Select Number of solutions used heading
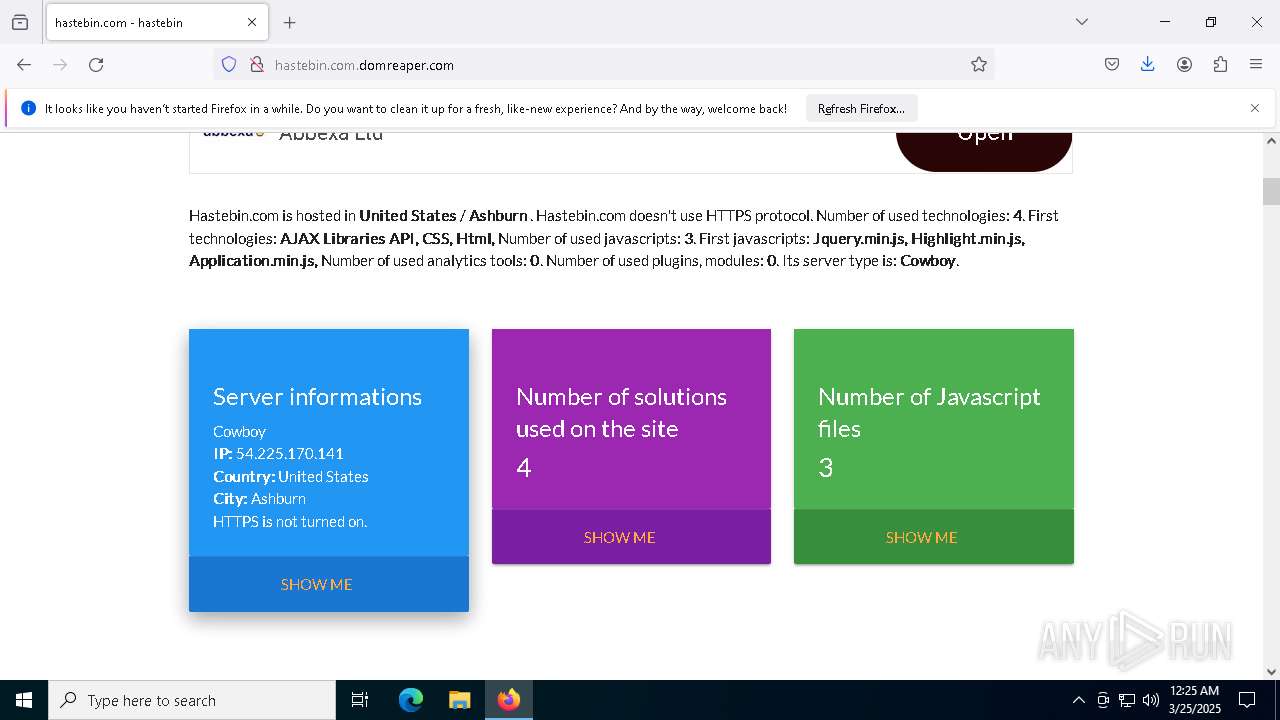Viewport: 1280px width, 720px height. [x=621, y=412]
